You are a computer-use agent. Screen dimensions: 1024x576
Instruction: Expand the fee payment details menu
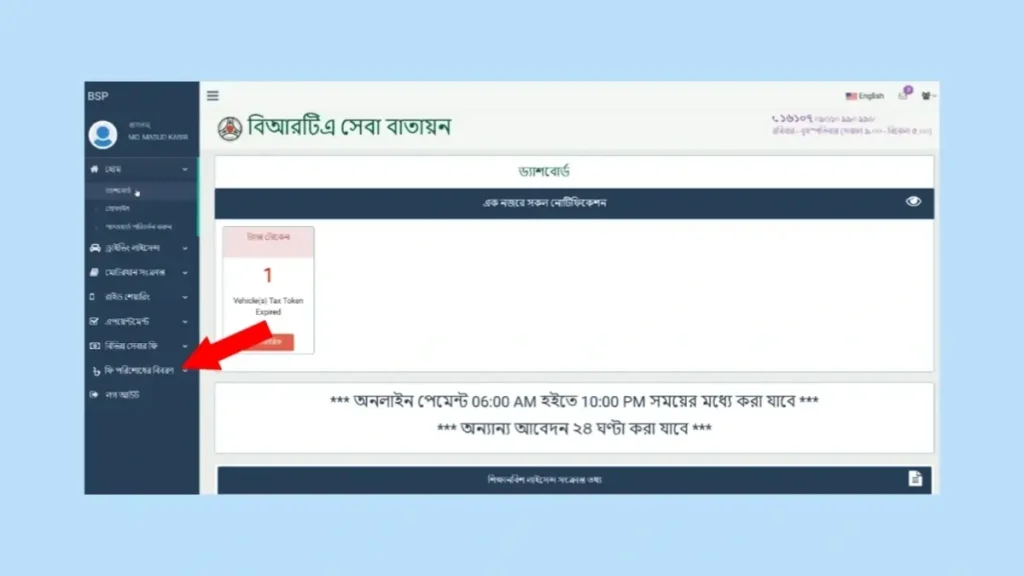[138, 370]
